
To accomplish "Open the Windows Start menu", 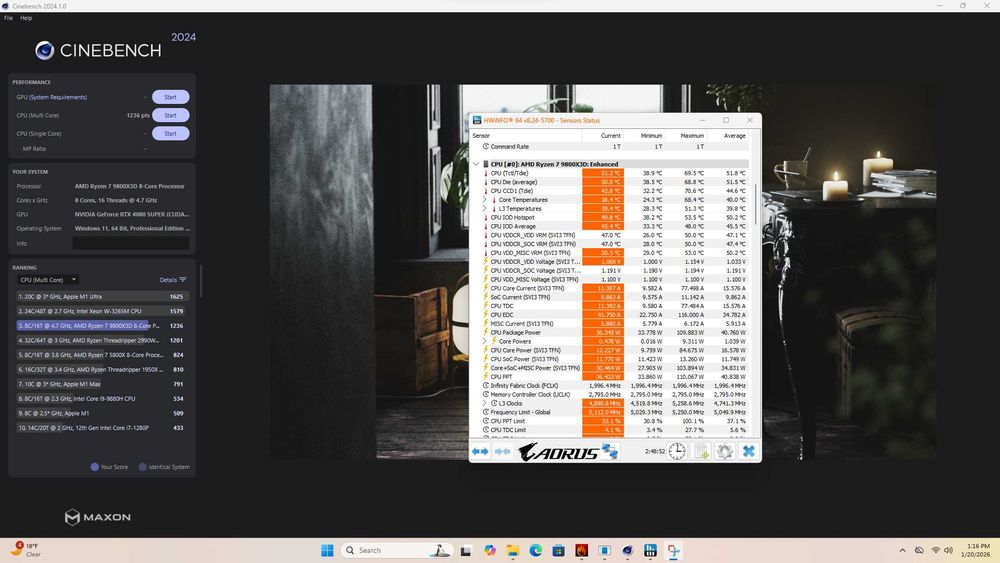I will click(327, 550).
